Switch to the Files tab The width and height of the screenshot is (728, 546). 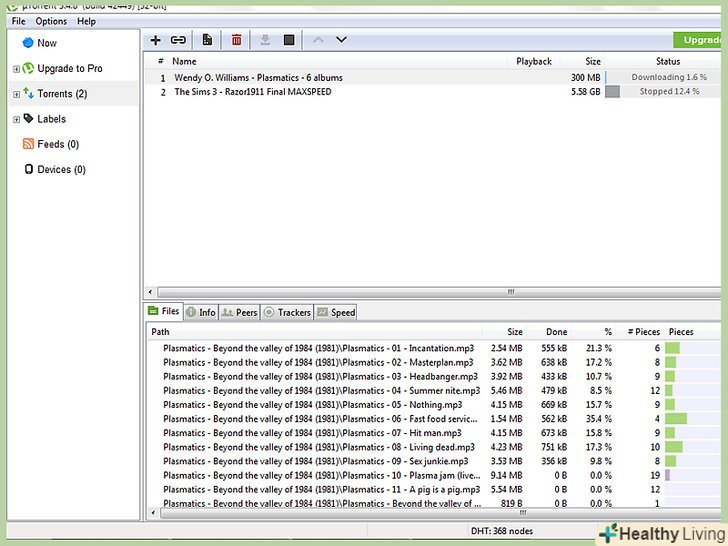click(164, 311)
